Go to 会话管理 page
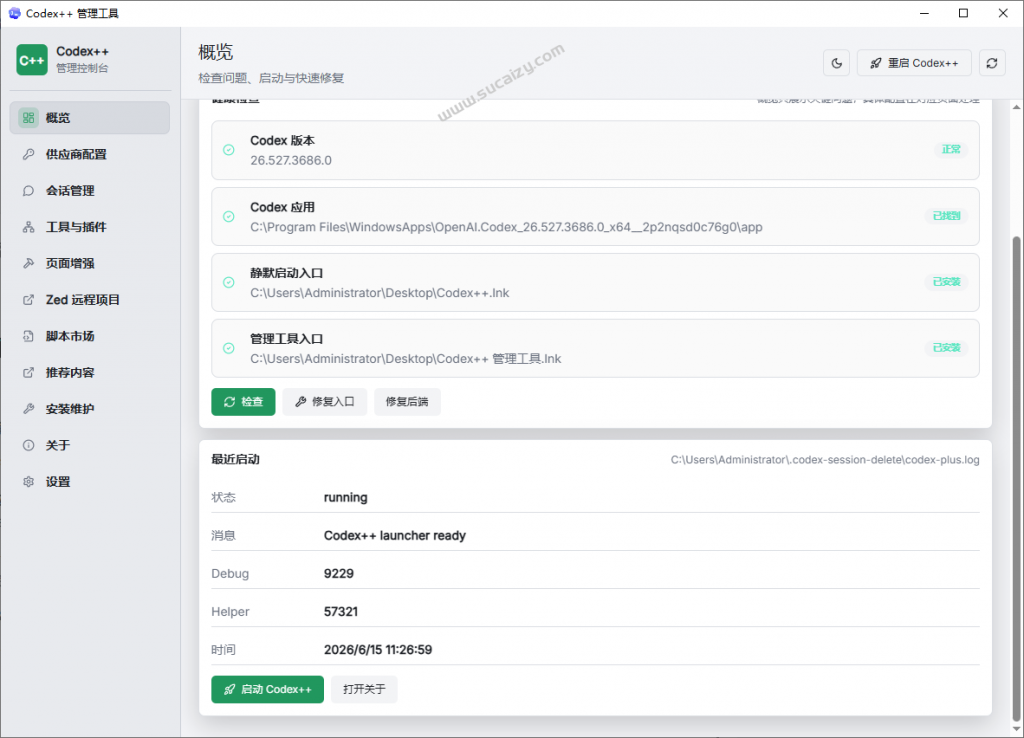This screenshot has width=1024, height=738. 89,191
